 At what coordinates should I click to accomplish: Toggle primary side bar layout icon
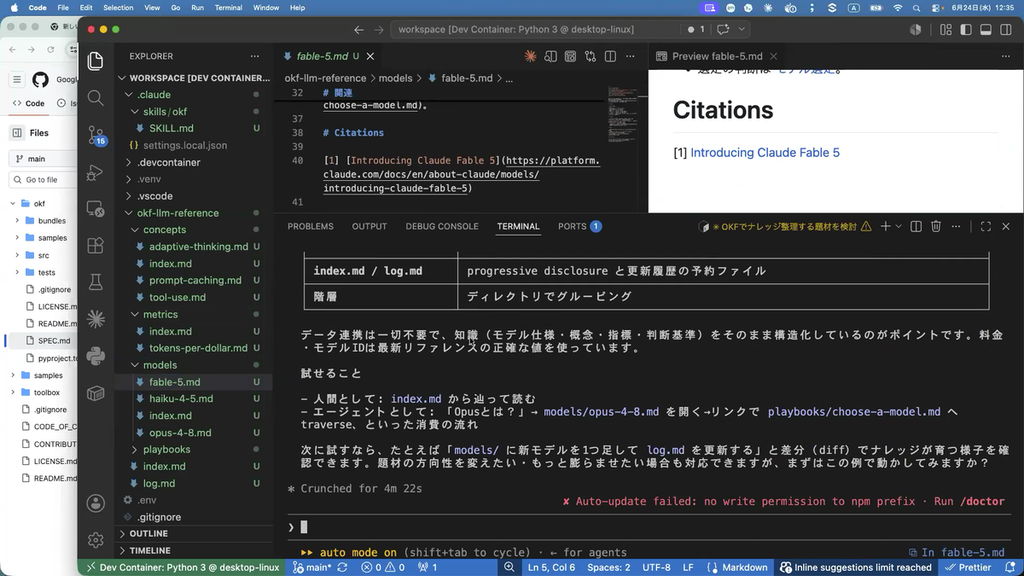coord(965,29)
